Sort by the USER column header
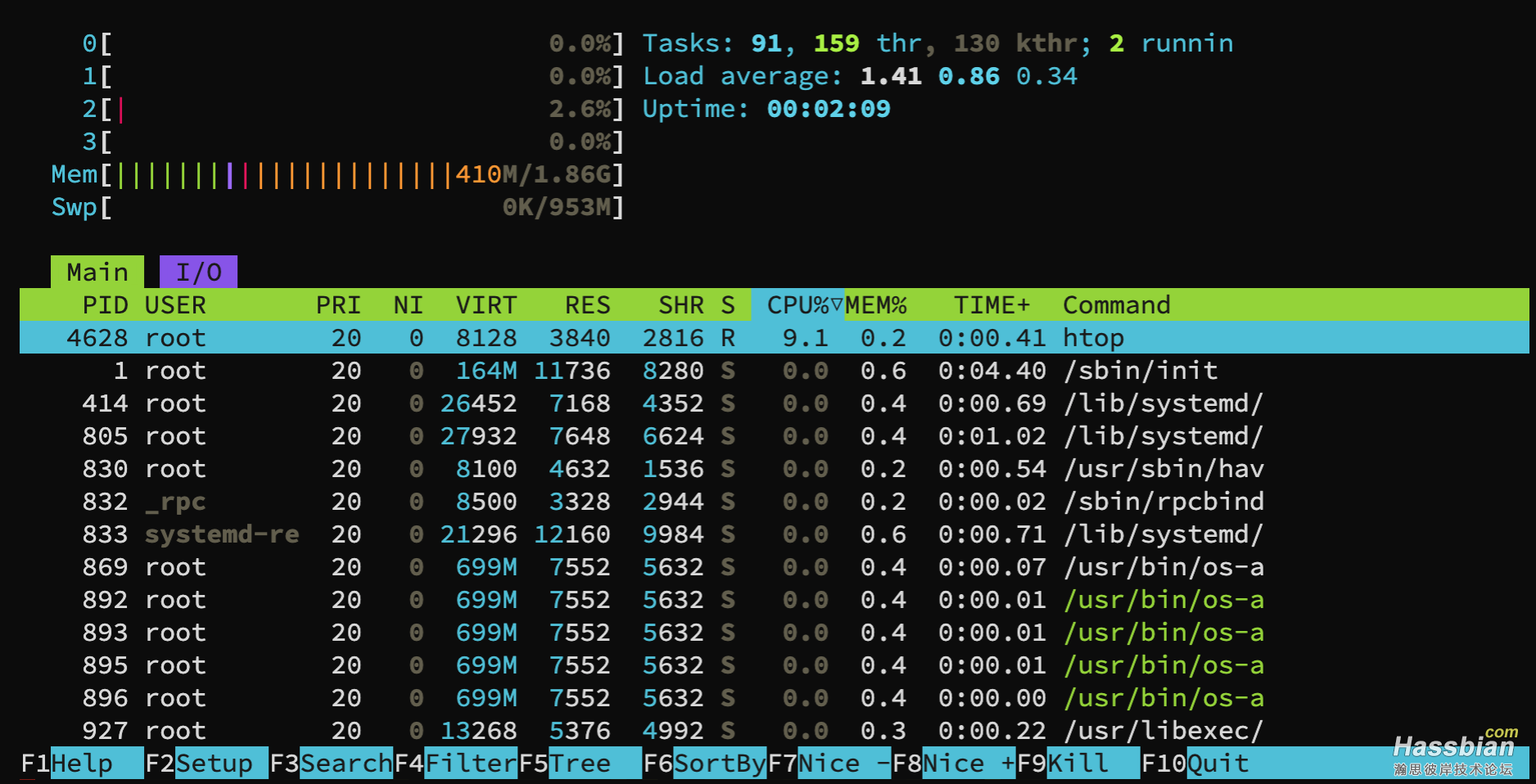The image size is (1536, 784). tap(175, 304)
